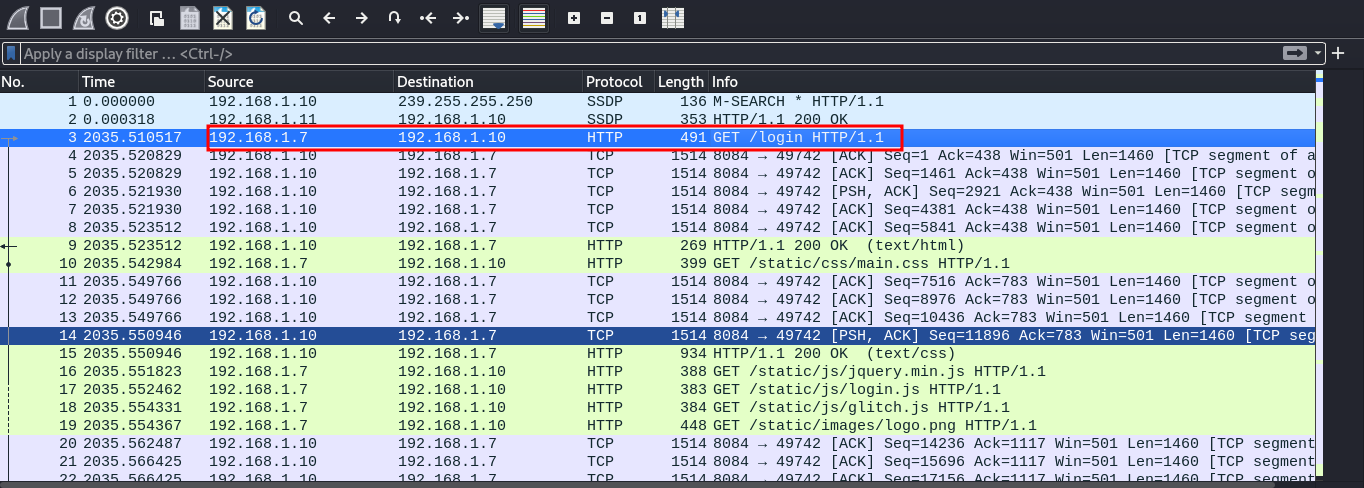Sort by the Time column header
This screenshot has height=488, width=1364.
(141, 82)
